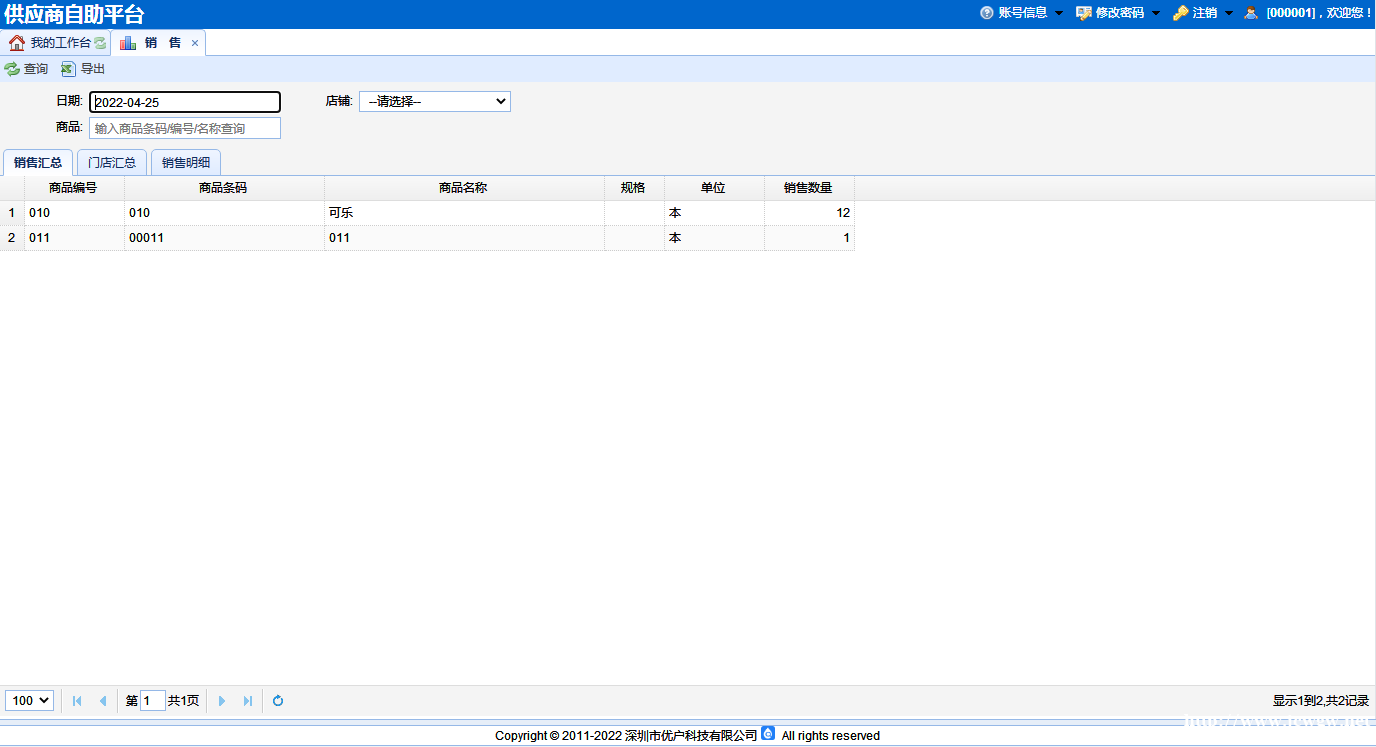Expand the 账号信息 menu
1376x747 pixels.
tap(1021, 13)
